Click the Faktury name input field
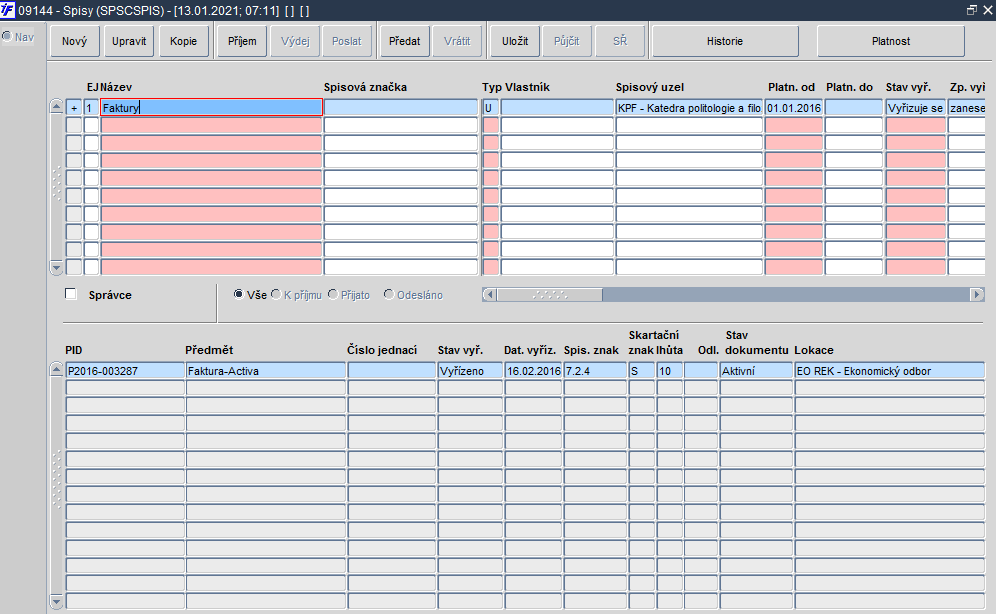 pos(212,108)
